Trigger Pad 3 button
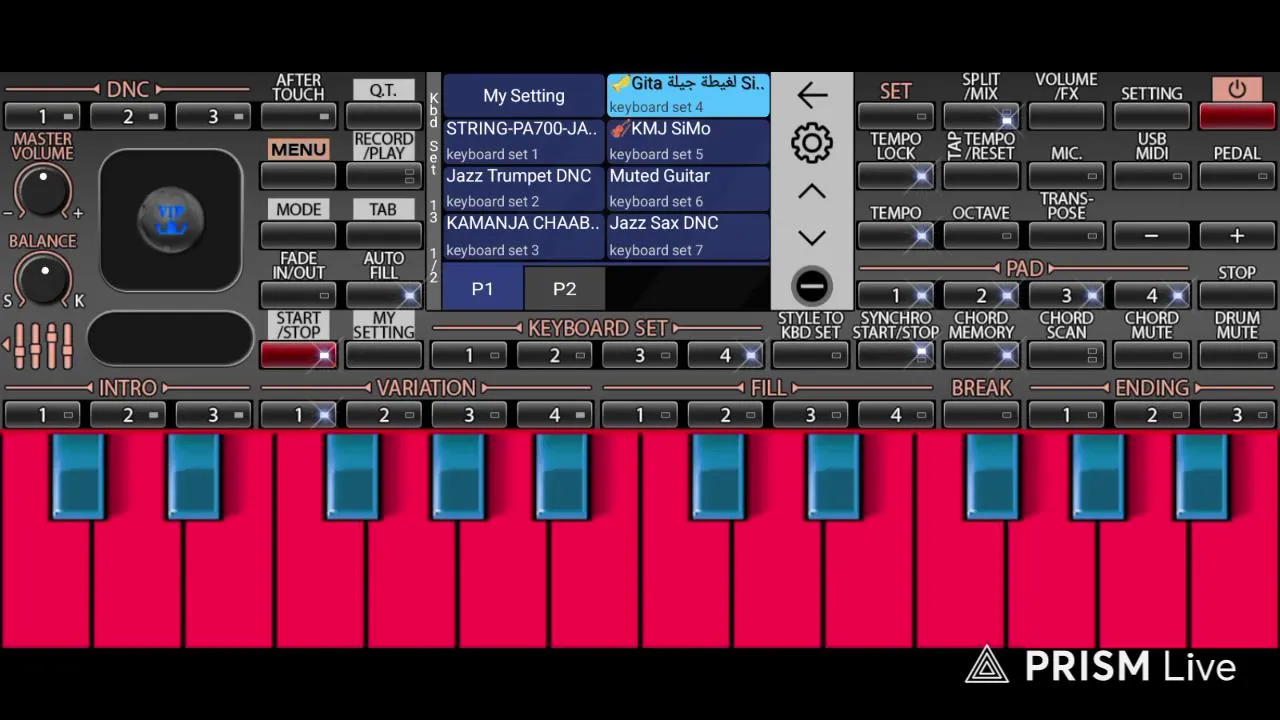Image resolution: width=1280 pixels, height=720 pixels. [x=1066, y=295]
